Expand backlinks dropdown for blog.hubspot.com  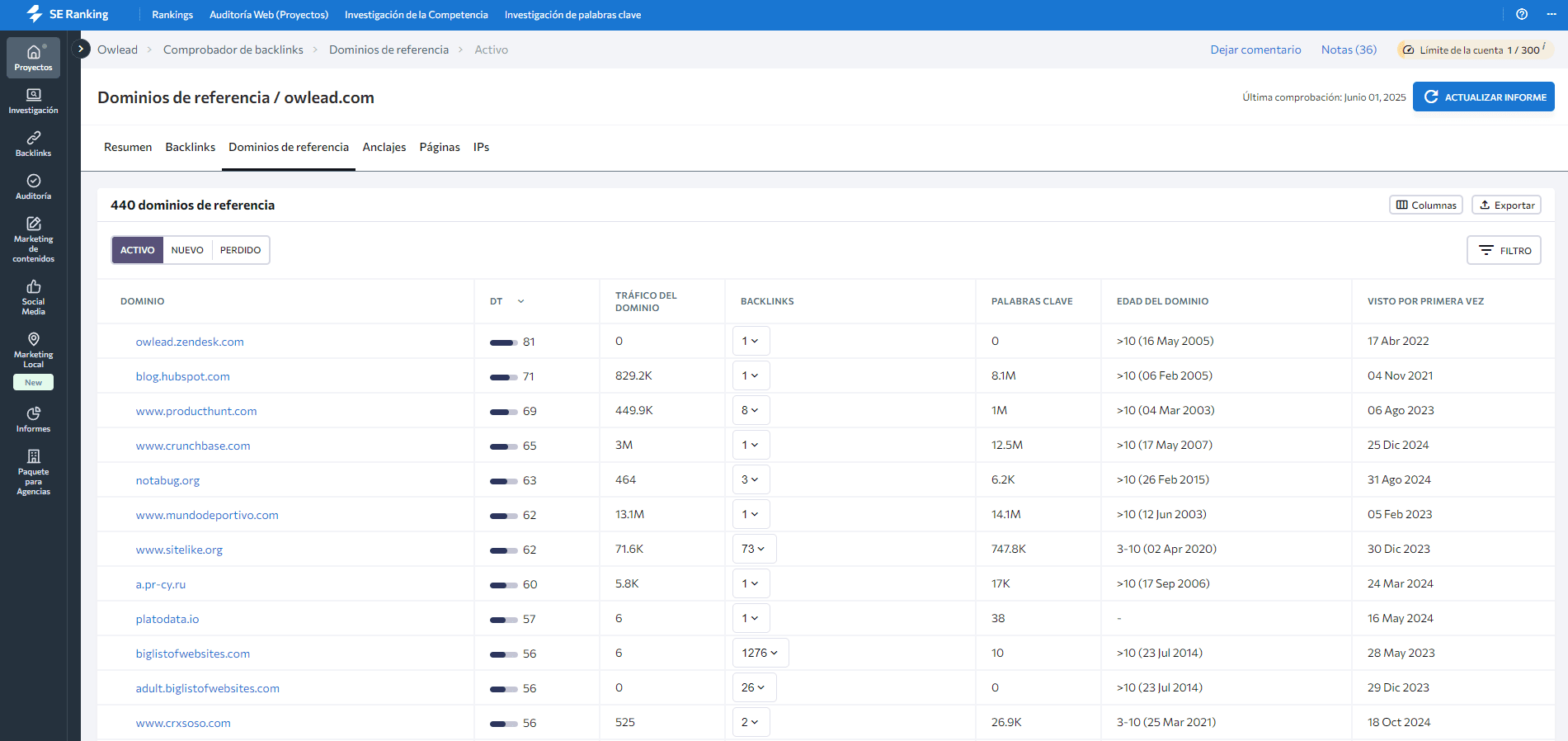(x=751, y=375)
